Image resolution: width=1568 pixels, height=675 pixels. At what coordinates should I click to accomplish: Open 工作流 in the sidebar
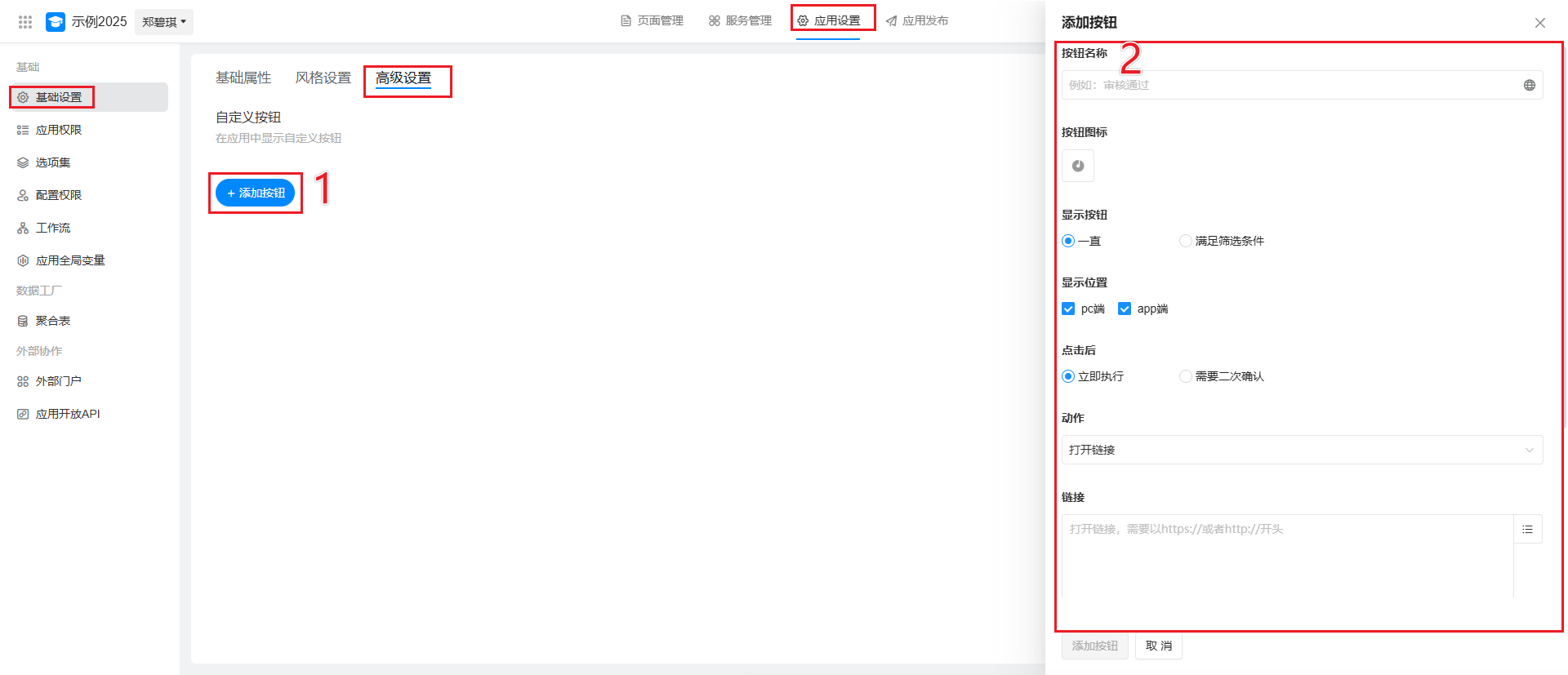click(53, 228)
